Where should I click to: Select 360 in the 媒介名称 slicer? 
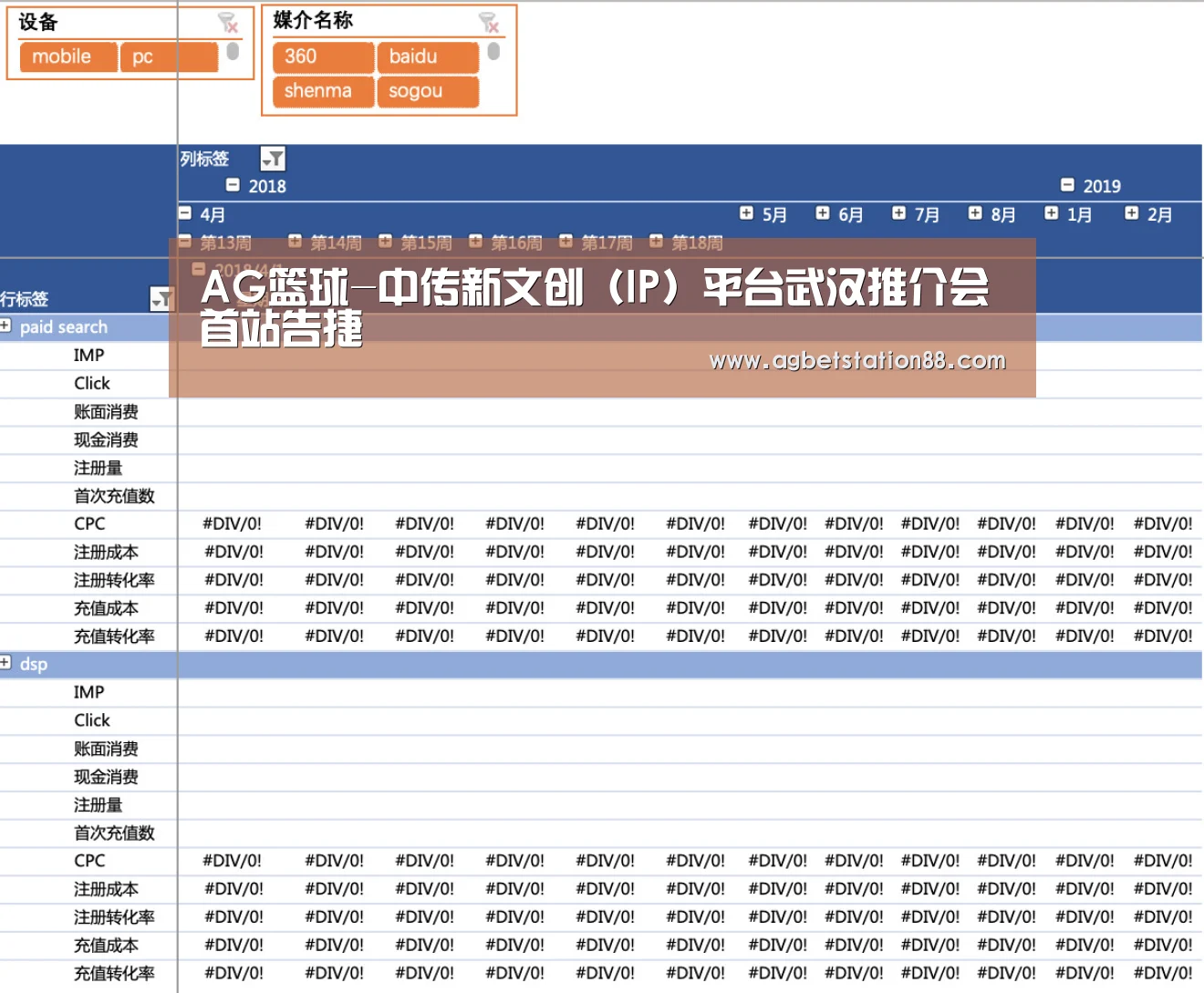click(323, 57)
